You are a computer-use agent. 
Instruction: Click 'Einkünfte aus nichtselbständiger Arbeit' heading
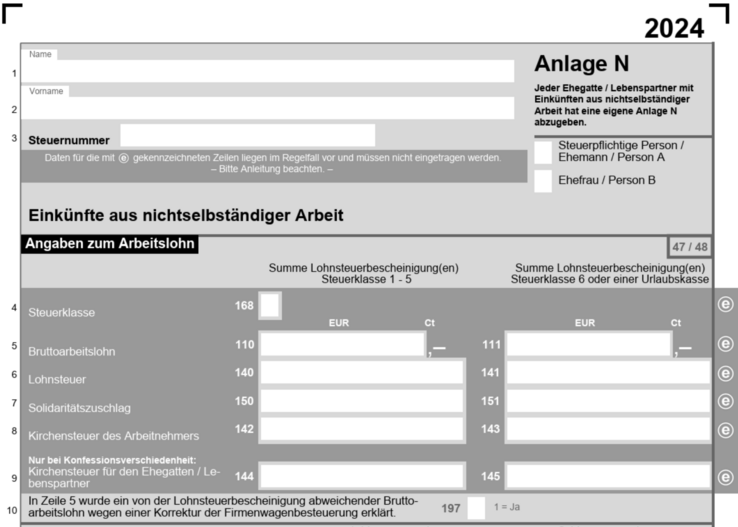click(x=186, y=216)
